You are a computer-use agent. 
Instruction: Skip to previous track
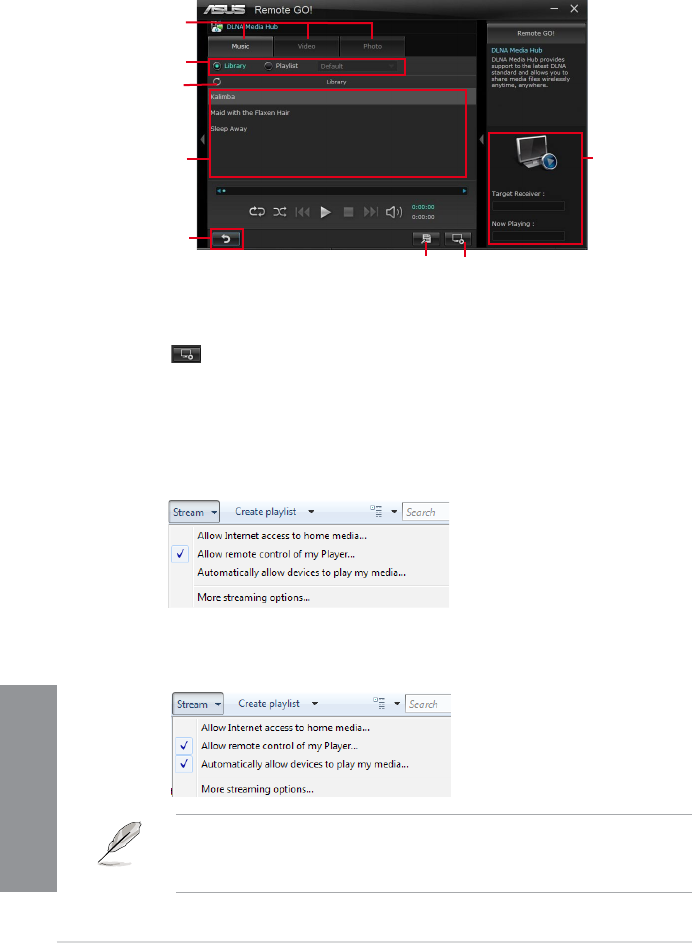tap(302, 212)
